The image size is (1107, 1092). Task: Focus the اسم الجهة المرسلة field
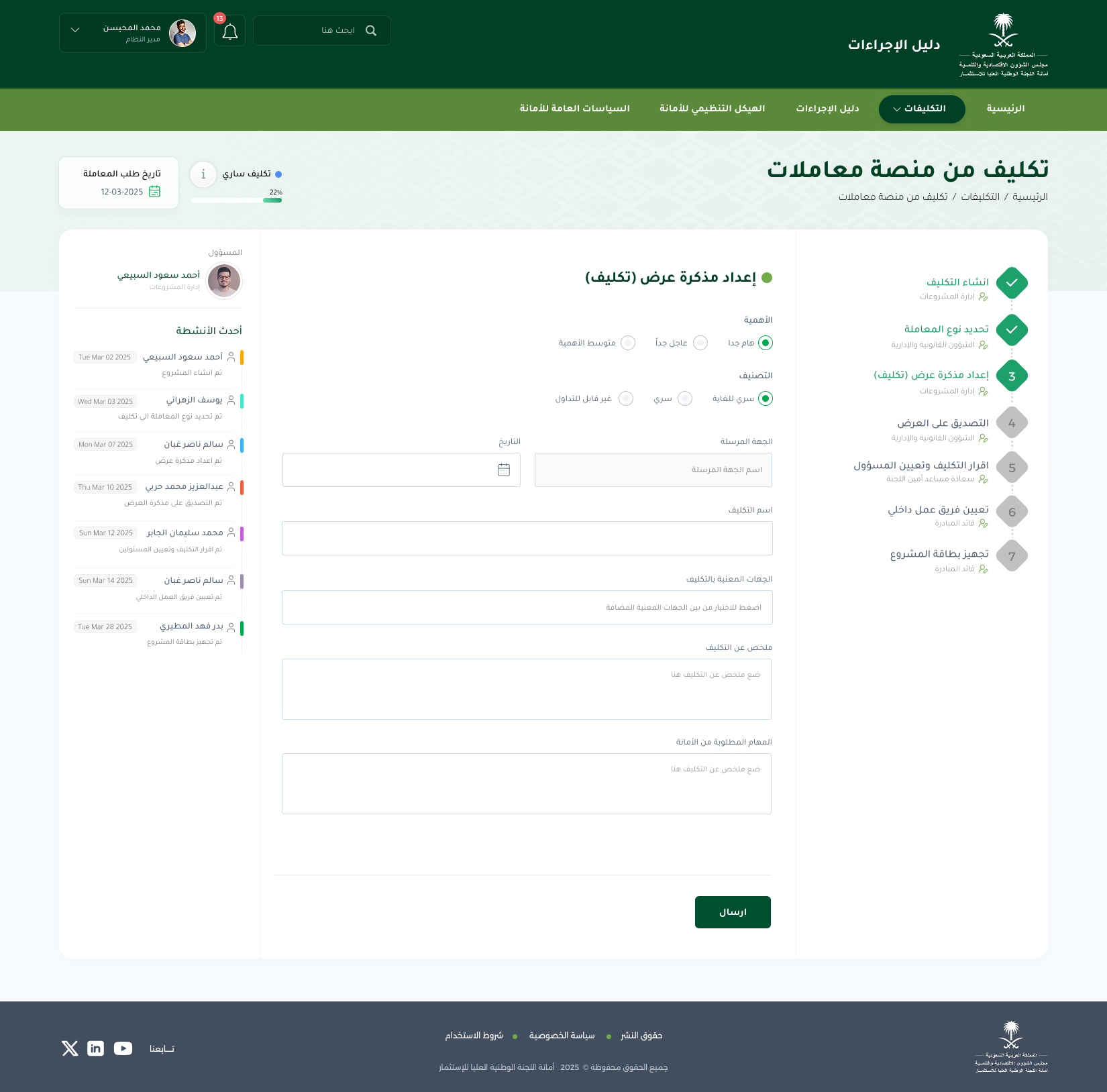(x=653, y=470)
